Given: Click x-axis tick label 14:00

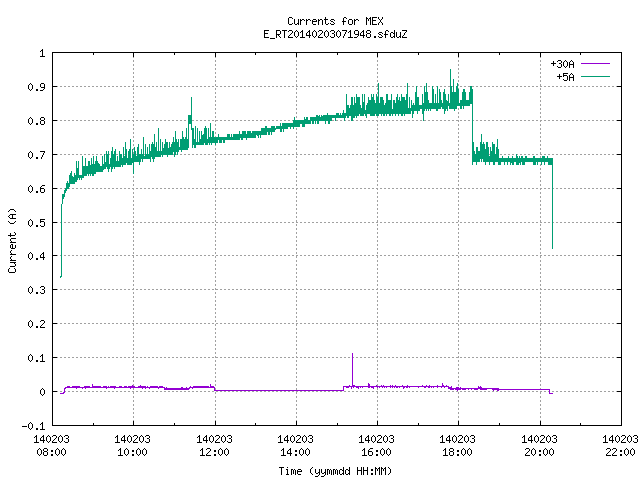Looking at the screenshot, I should pos(295,452).
